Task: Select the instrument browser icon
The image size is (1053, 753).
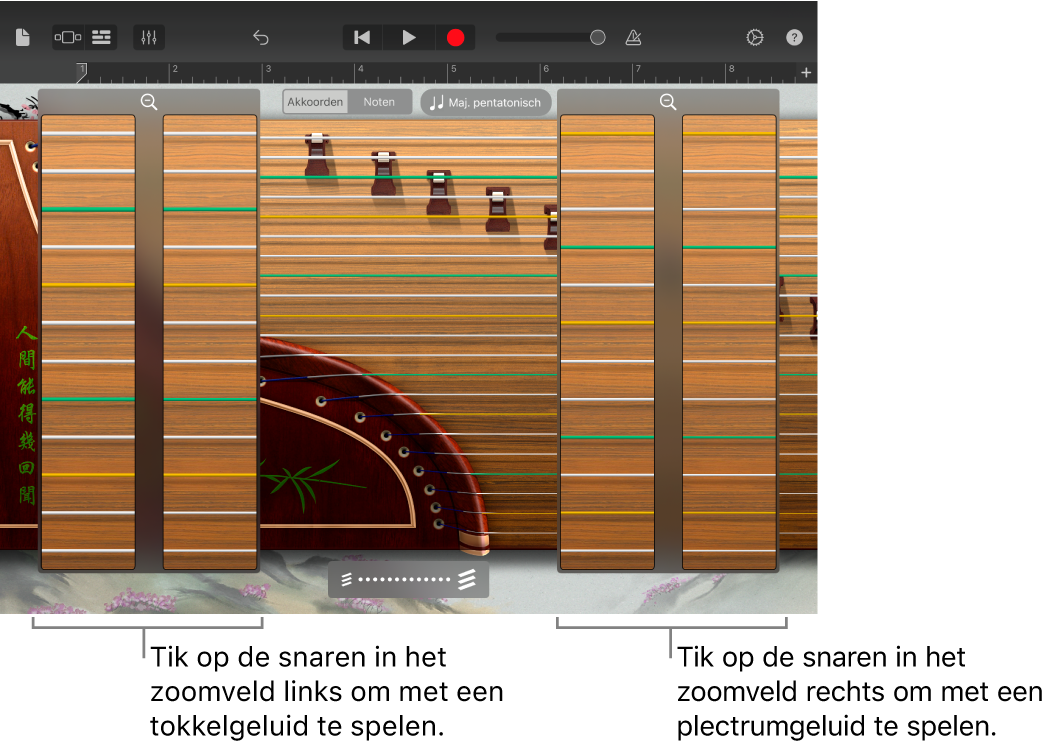Action: (67, 37)
